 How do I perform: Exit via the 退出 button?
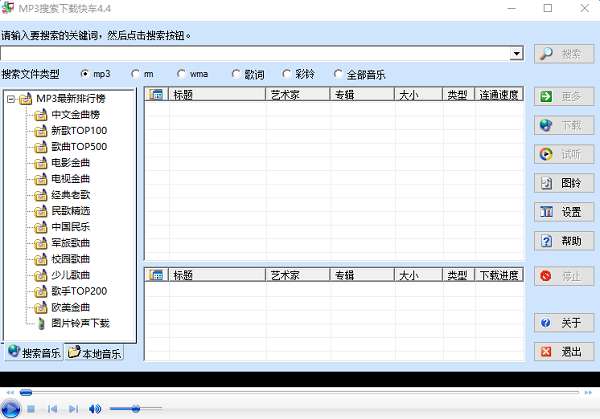[564, 352]
